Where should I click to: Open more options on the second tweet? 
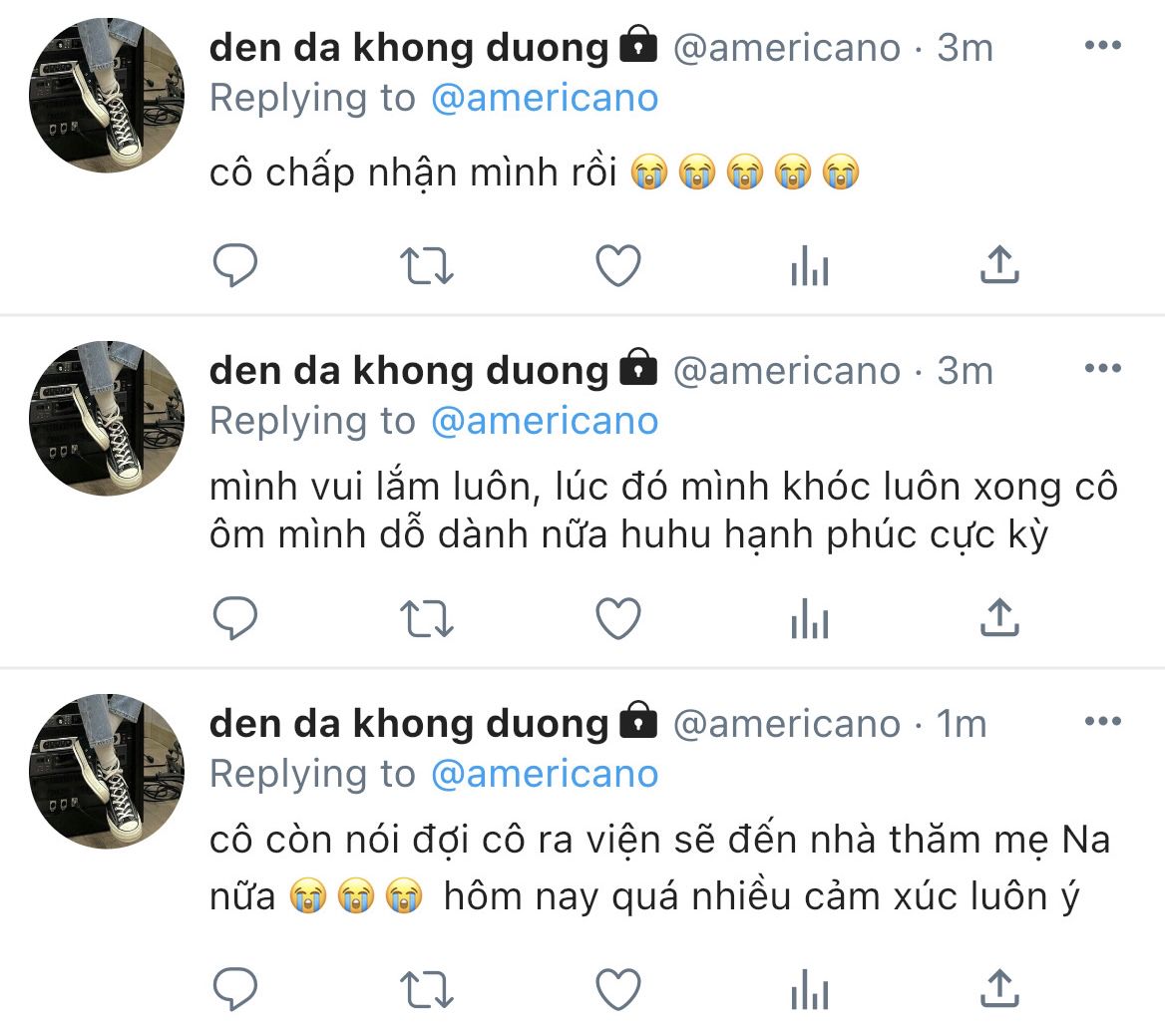click(1102, 369)
